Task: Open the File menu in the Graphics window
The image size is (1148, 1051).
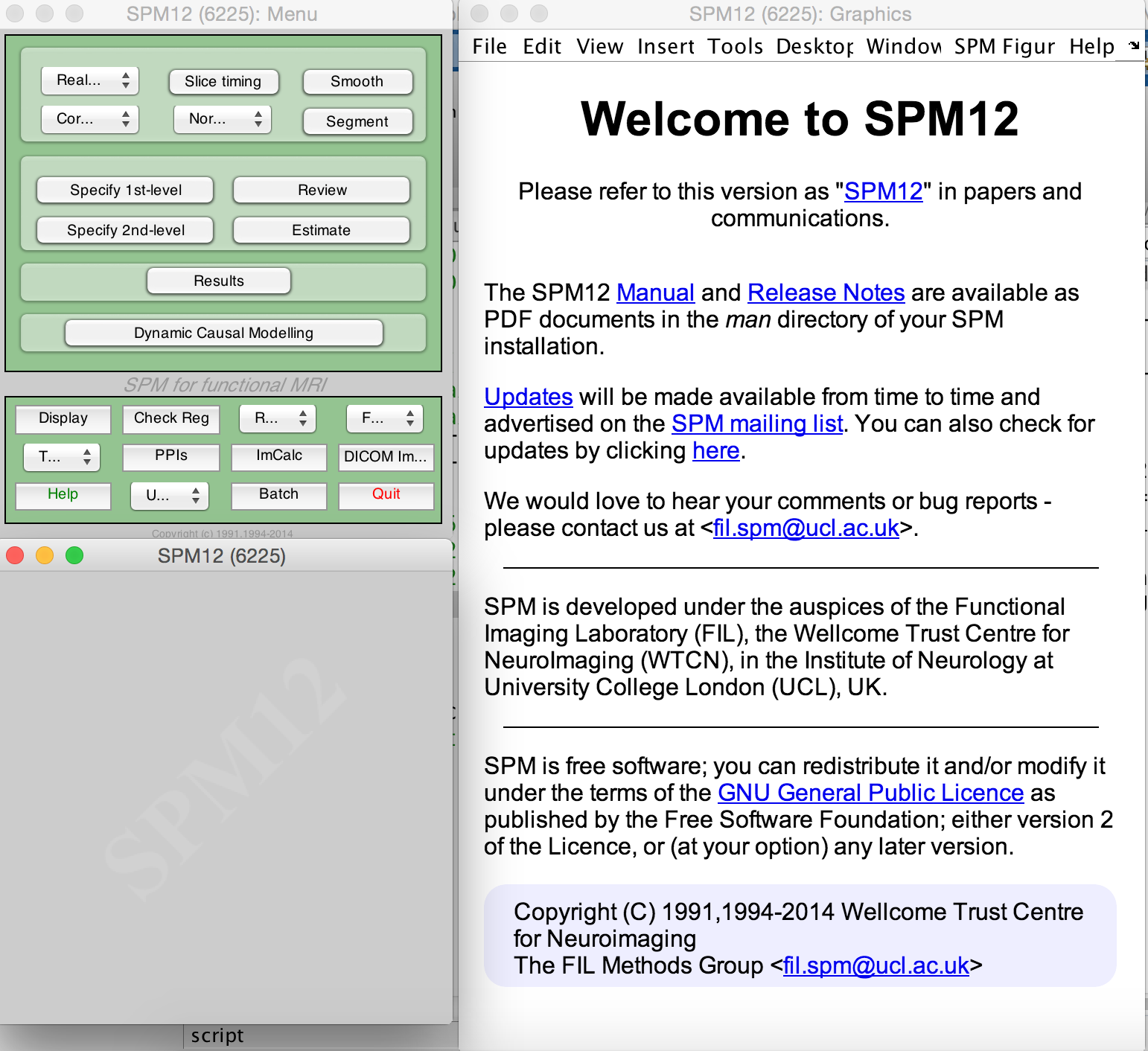Action: pyautogui.click(x=489, y=46)
